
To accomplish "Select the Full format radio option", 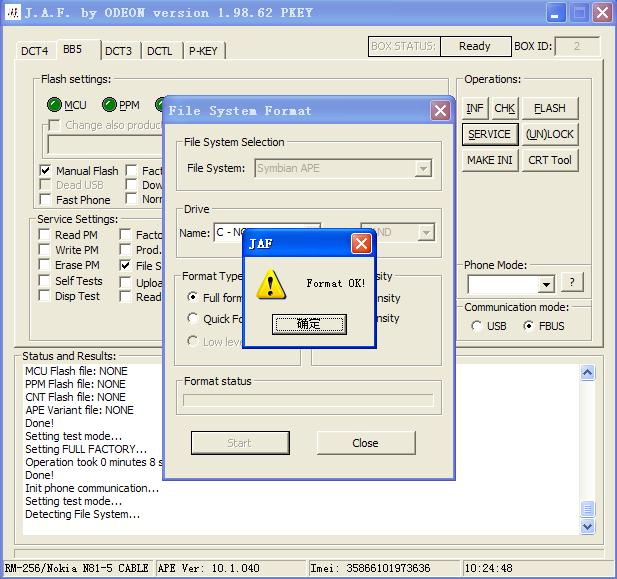I will coord(192,297).
